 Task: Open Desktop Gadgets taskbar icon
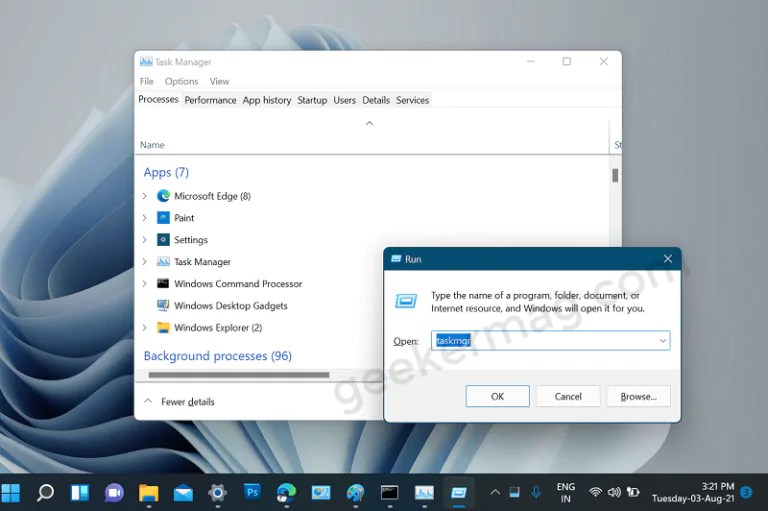click(x=321, y=492)
